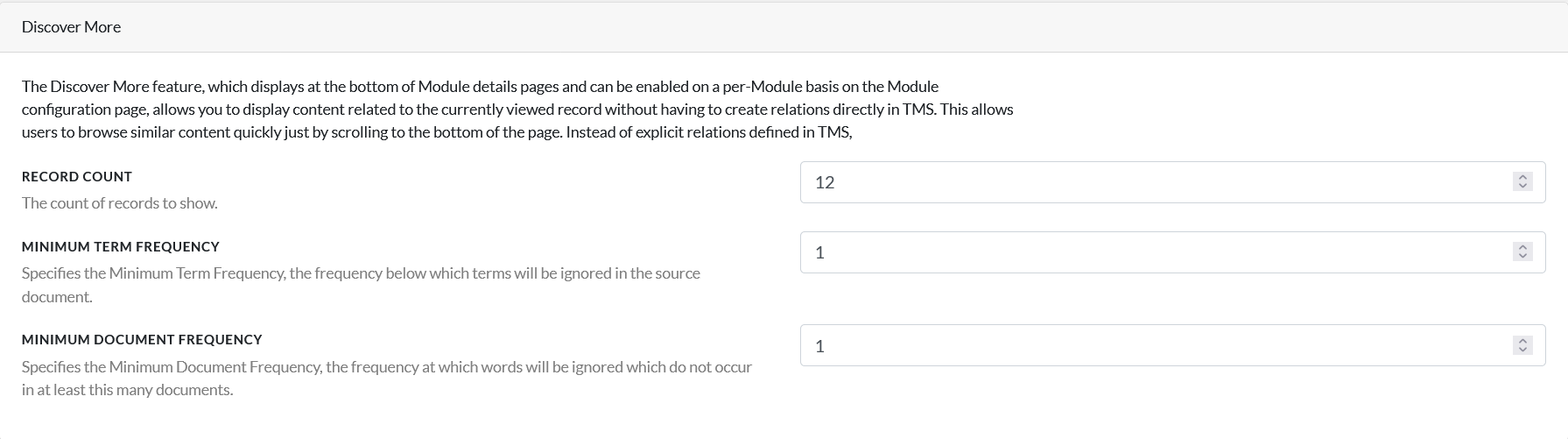
Task: Click the Minimum Term Frequency label
Action: [x=121, y=246]
